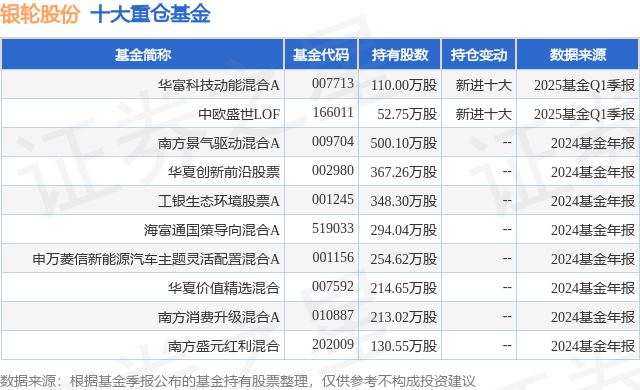
Task: Click the 银轮股份 title text
Action: [40, 14]
